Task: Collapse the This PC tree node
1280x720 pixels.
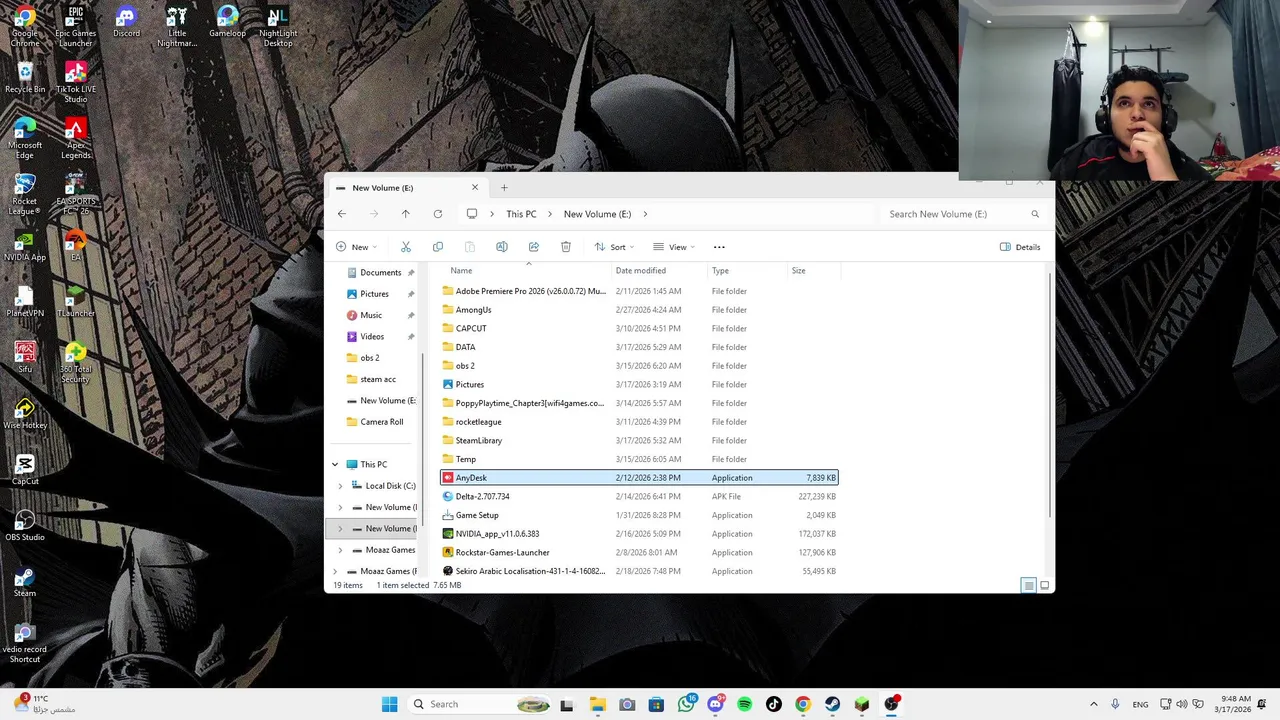Action: coord(335,465)
